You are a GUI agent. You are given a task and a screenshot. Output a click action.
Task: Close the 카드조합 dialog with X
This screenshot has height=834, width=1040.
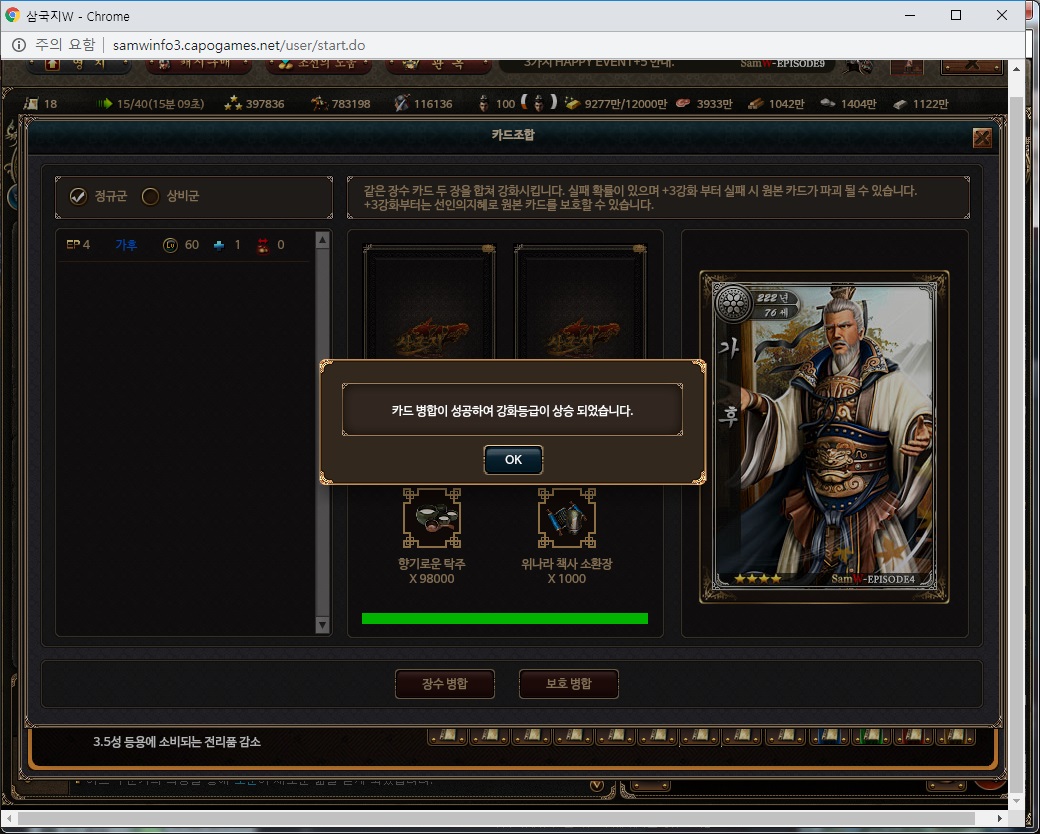pos(982,137)
